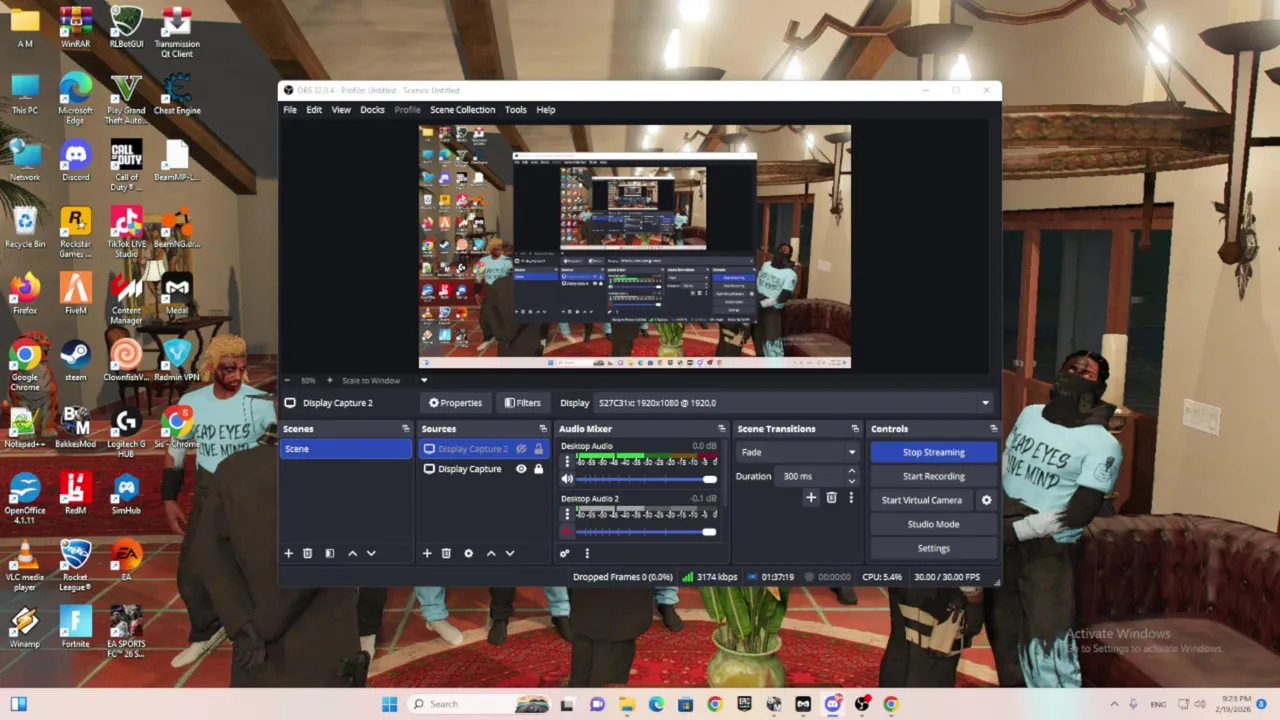Zoom in preview plus button

point(328,380)
